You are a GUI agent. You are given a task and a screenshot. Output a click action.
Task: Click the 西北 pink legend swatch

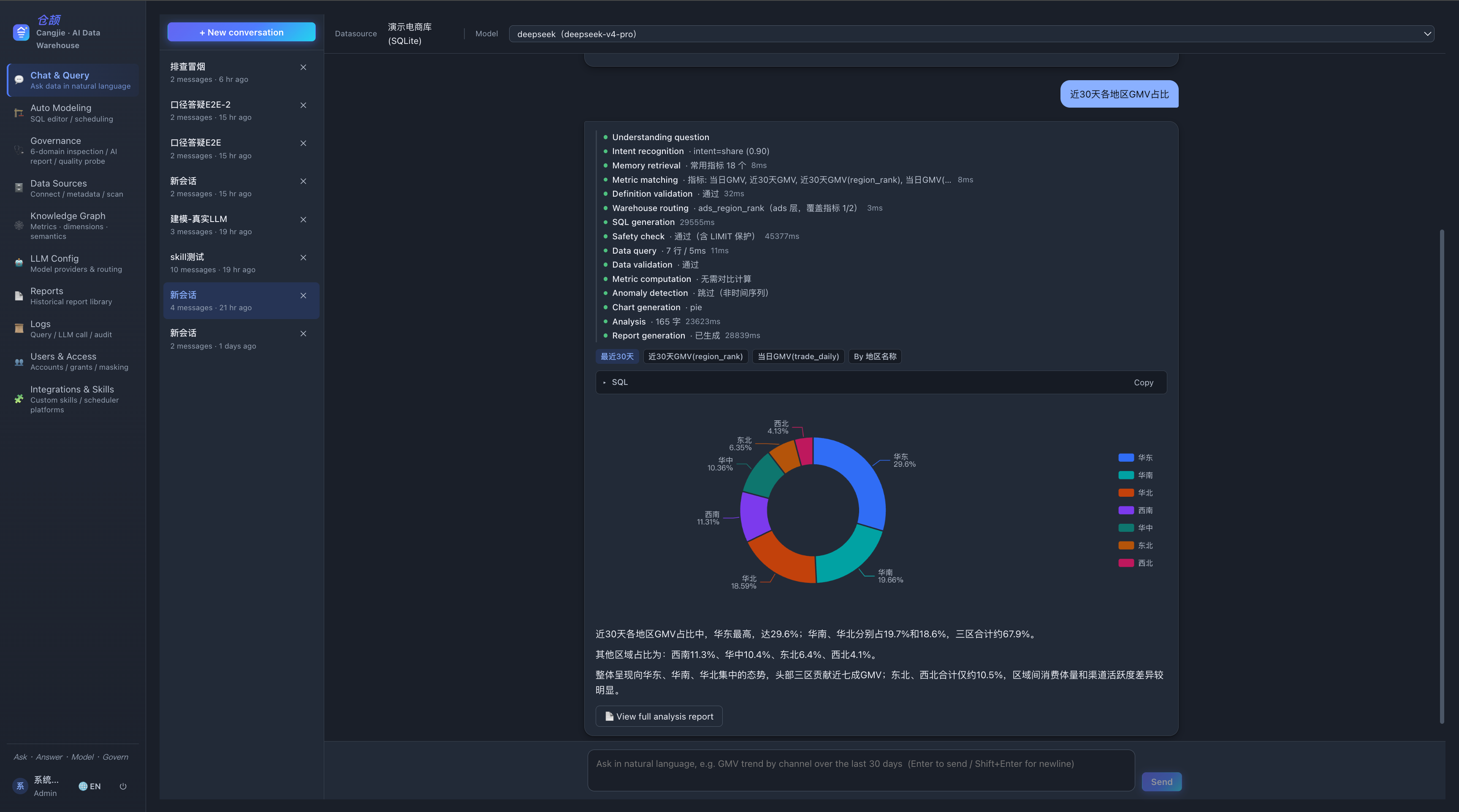click(x=1126, y=563)
